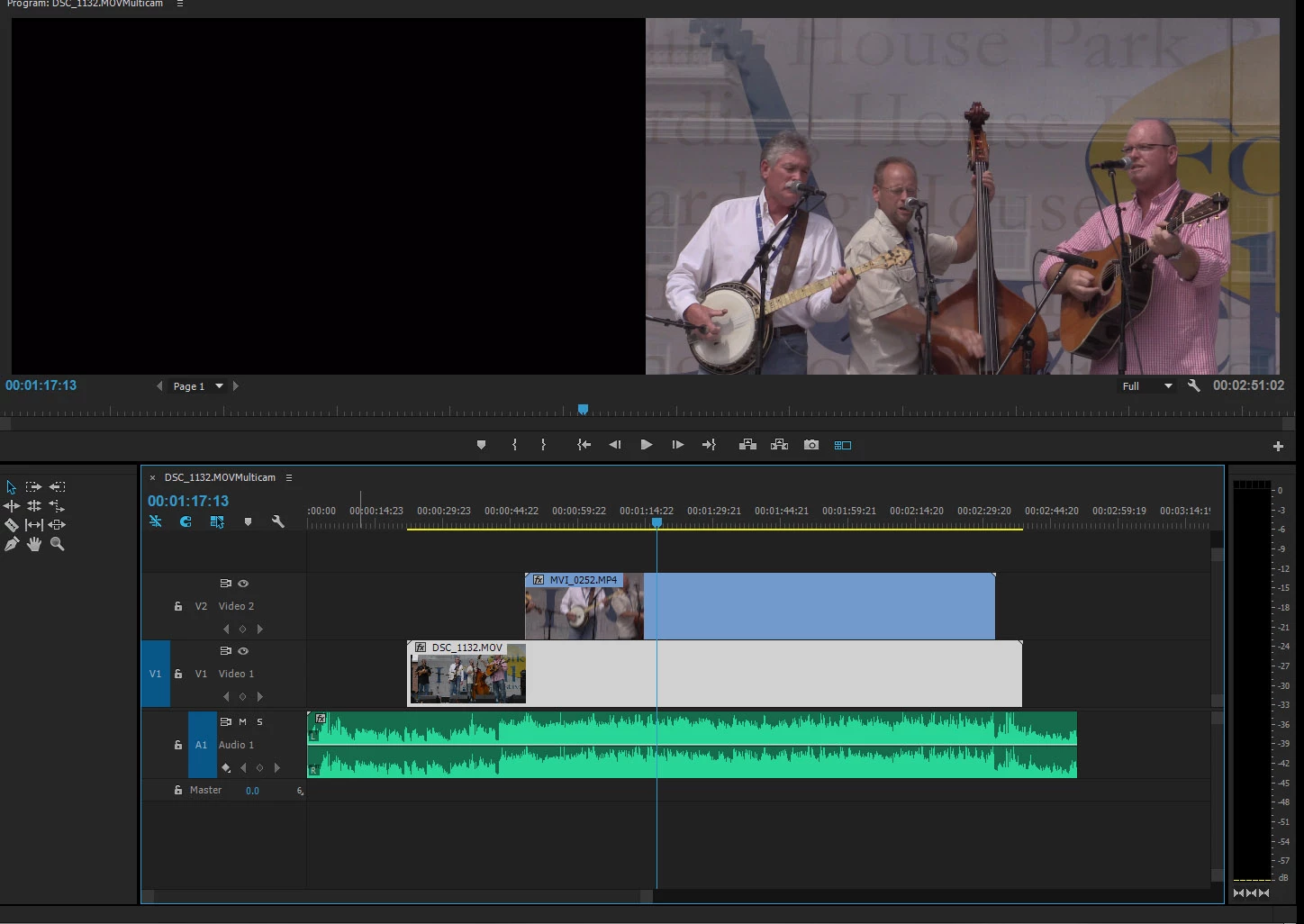Click Export Frame camera icon
This screenshot has height=924, width=1304.
click(x=811, y=445)
